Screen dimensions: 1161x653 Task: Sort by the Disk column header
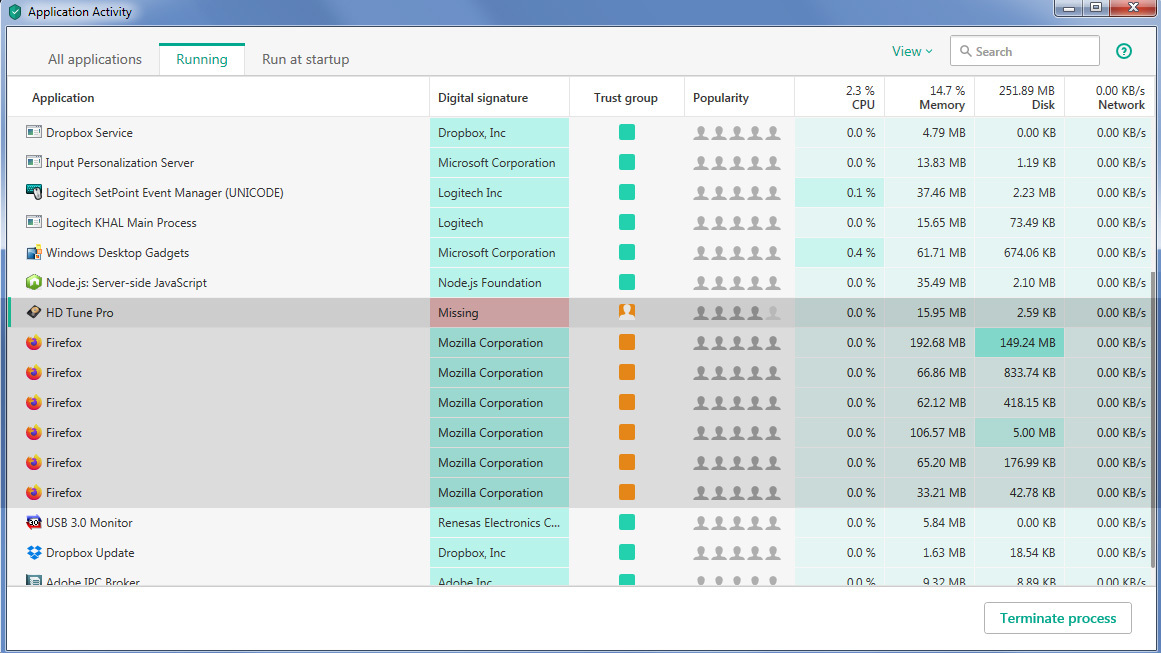coord(1020,97)
